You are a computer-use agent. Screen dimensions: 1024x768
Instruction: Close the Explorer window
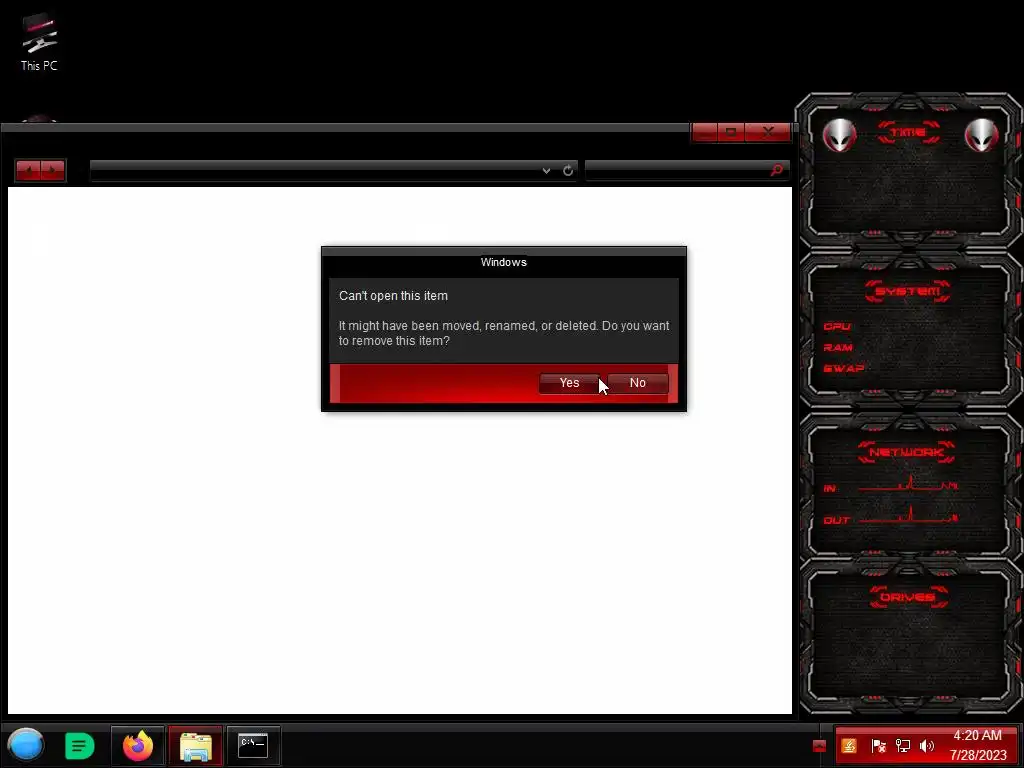[x=768, y=133]
